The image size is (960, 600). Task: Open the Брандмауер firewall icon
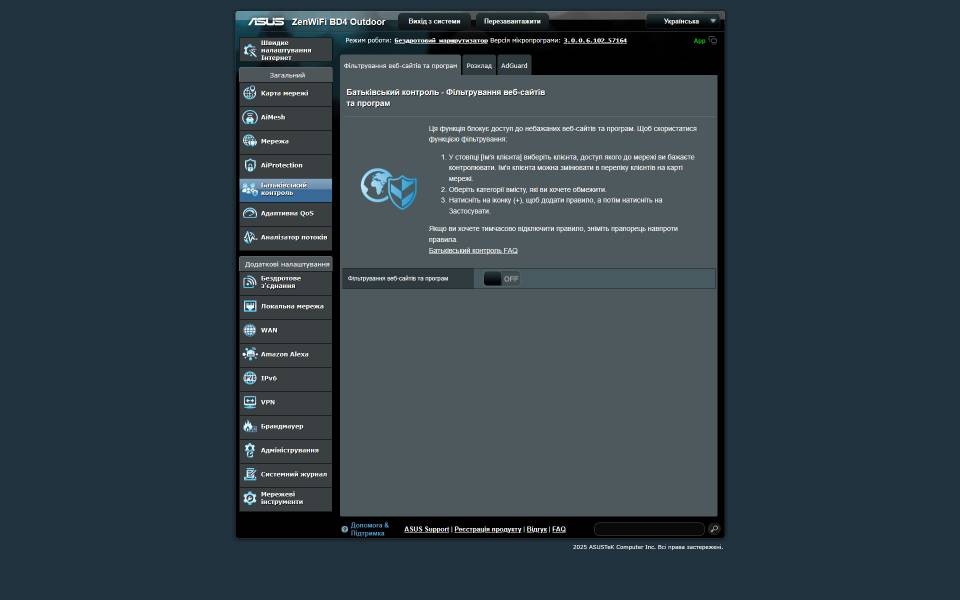(x=250, y=426)
